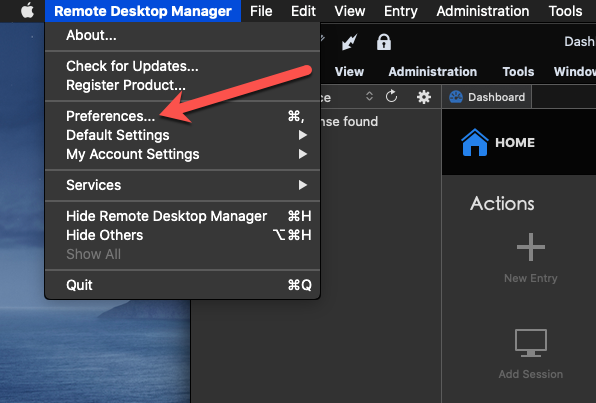Click the New Entry plus icon
596x403 pixels.
531,247
